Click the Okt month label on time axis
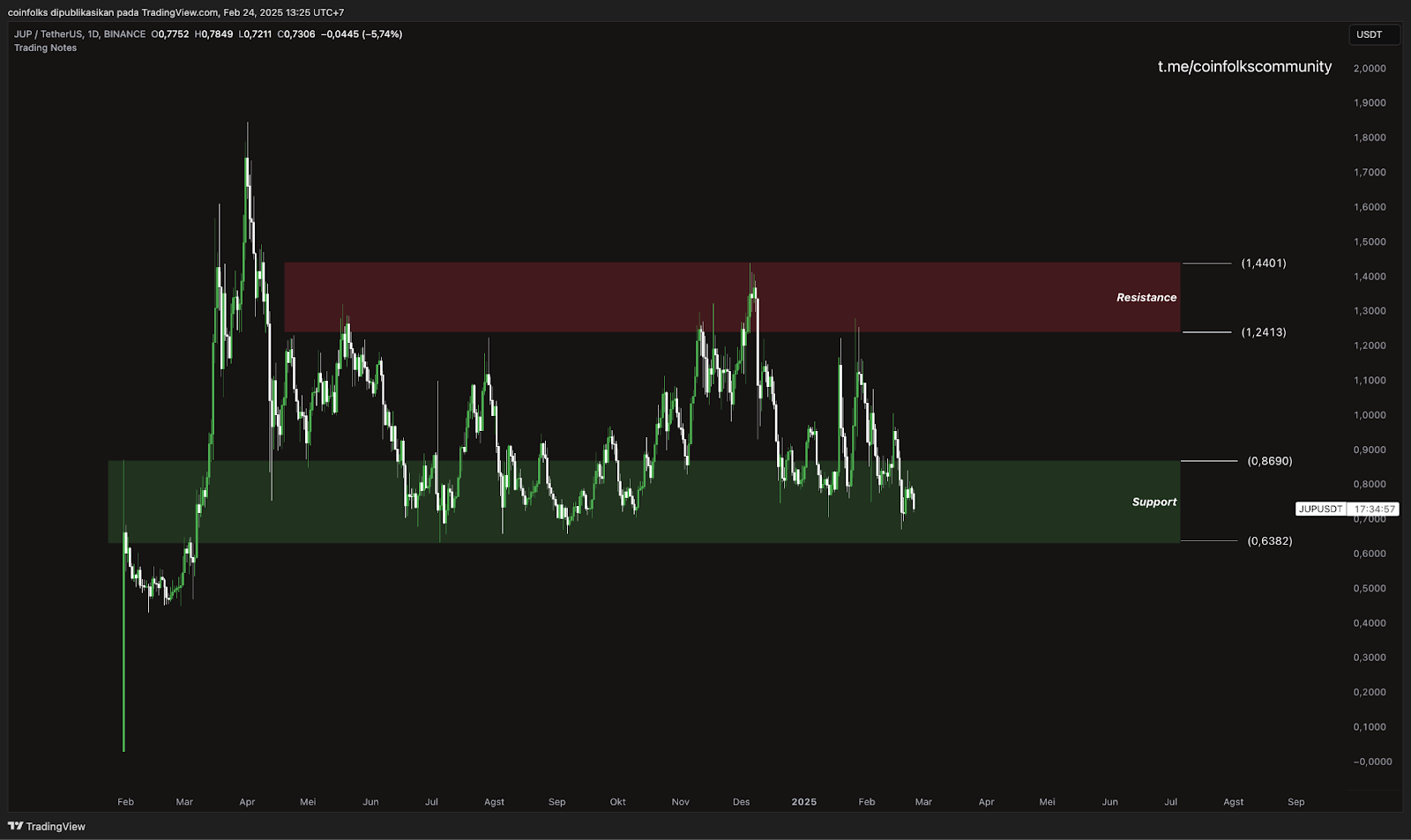Screen dimensions: 1411x840 [x=617, y=802]
